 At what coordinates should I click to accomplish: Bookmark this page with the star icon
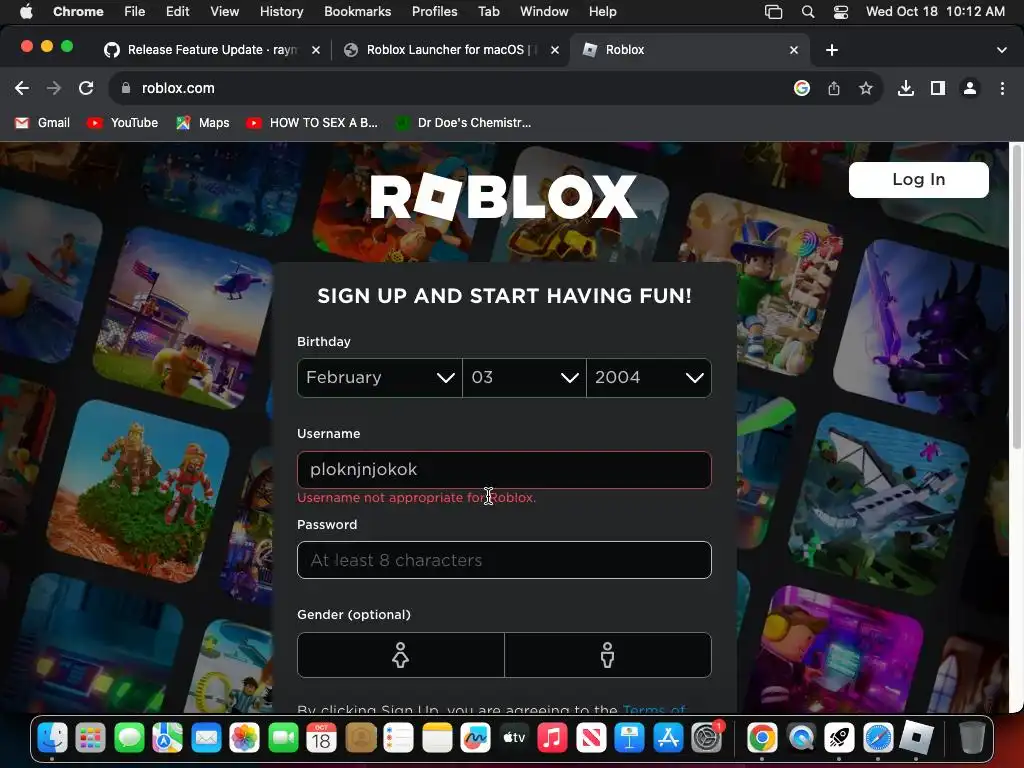[x=865, y=88]
